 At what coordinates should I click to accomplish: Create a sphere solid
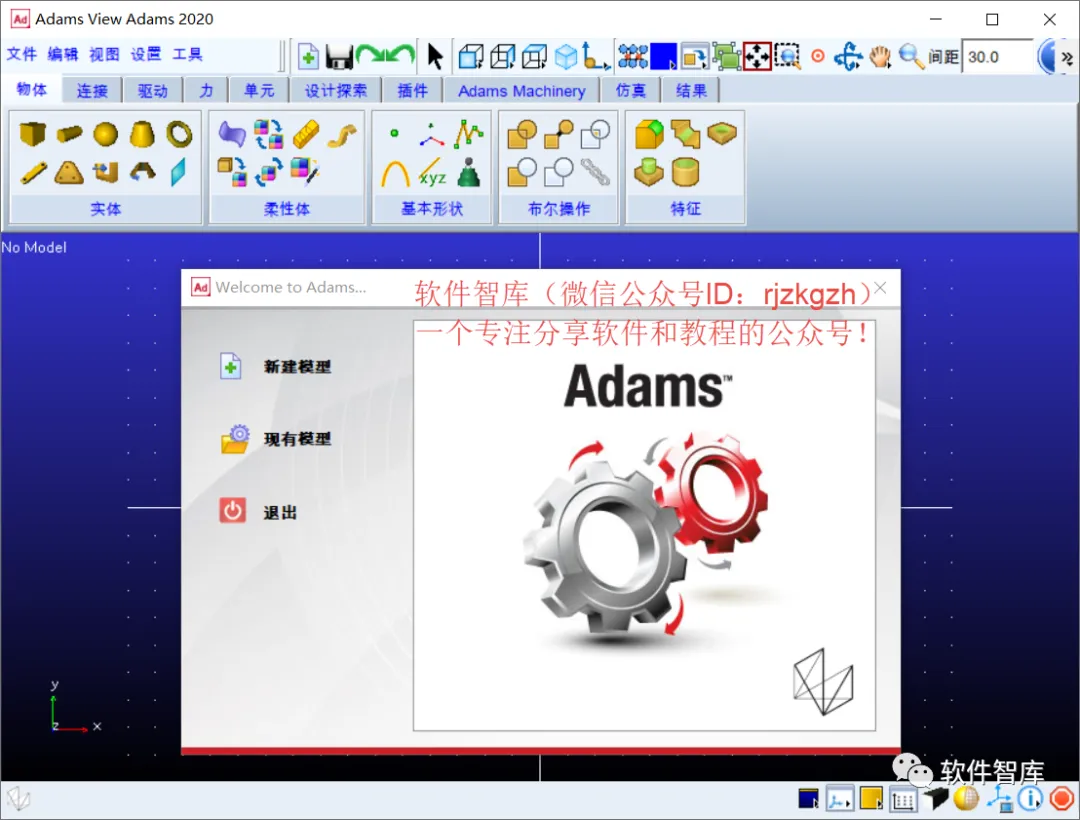click(105, 134)
